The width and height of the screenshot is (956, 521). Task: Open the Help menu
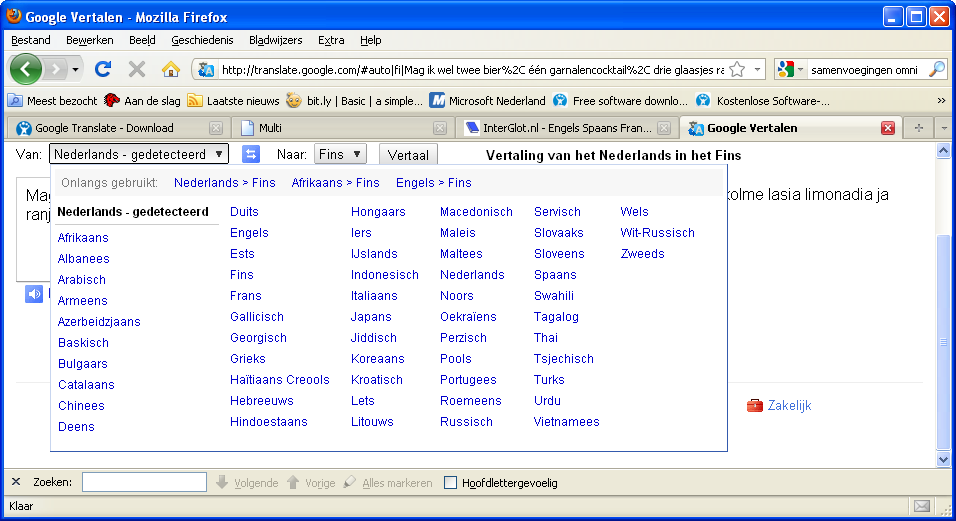(x=370, y=40)
